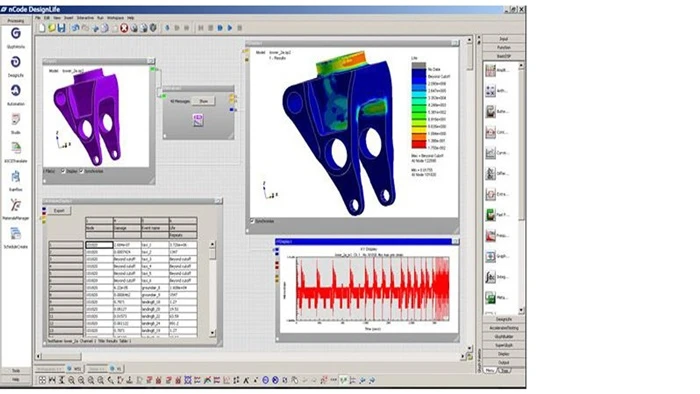700x394 pixels.
Task: Click the red stop/cancel toolbar icon
Action: (x=124, y=28)
